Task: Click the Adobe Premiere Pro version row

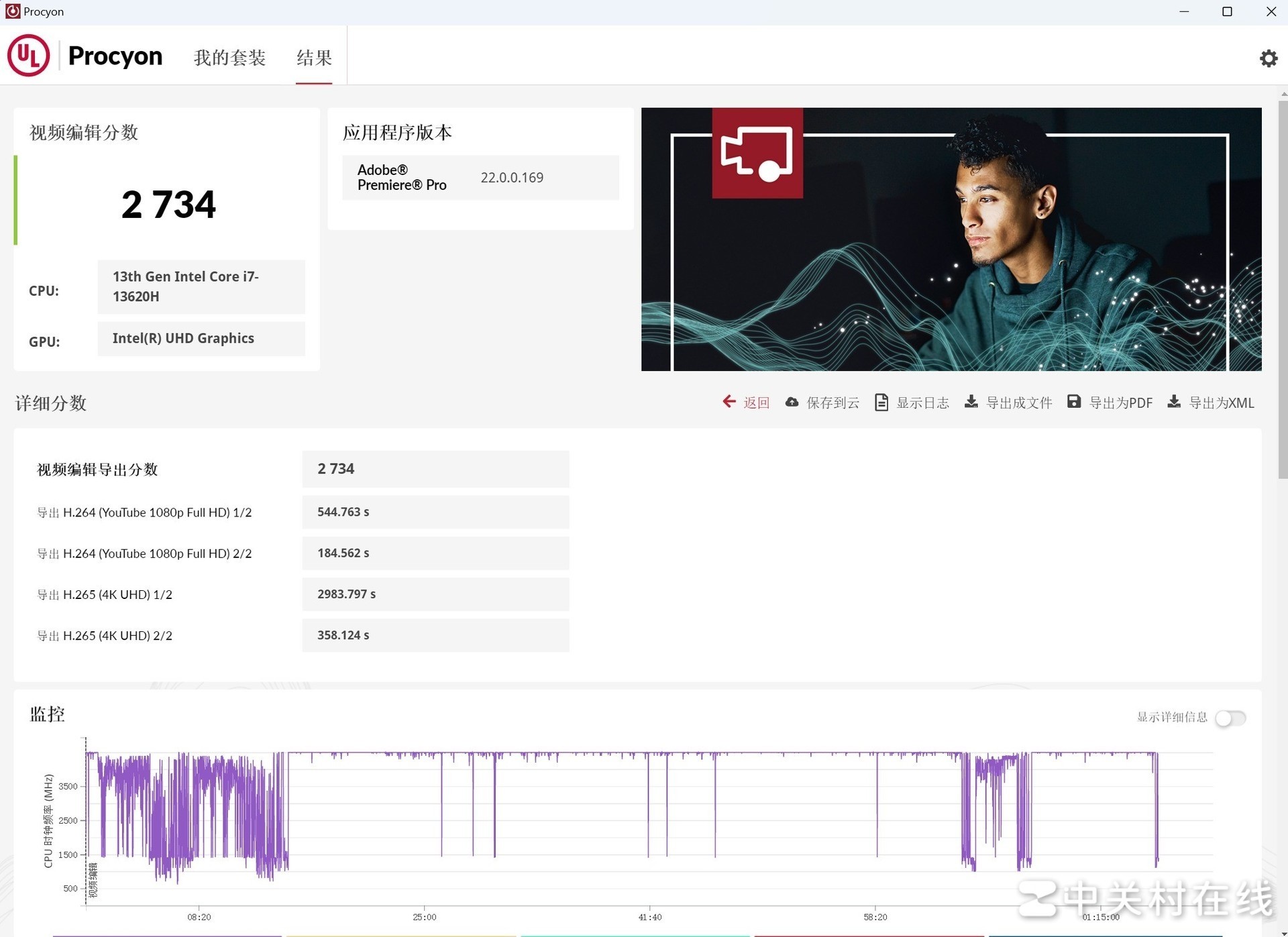Action: point(480,178)
